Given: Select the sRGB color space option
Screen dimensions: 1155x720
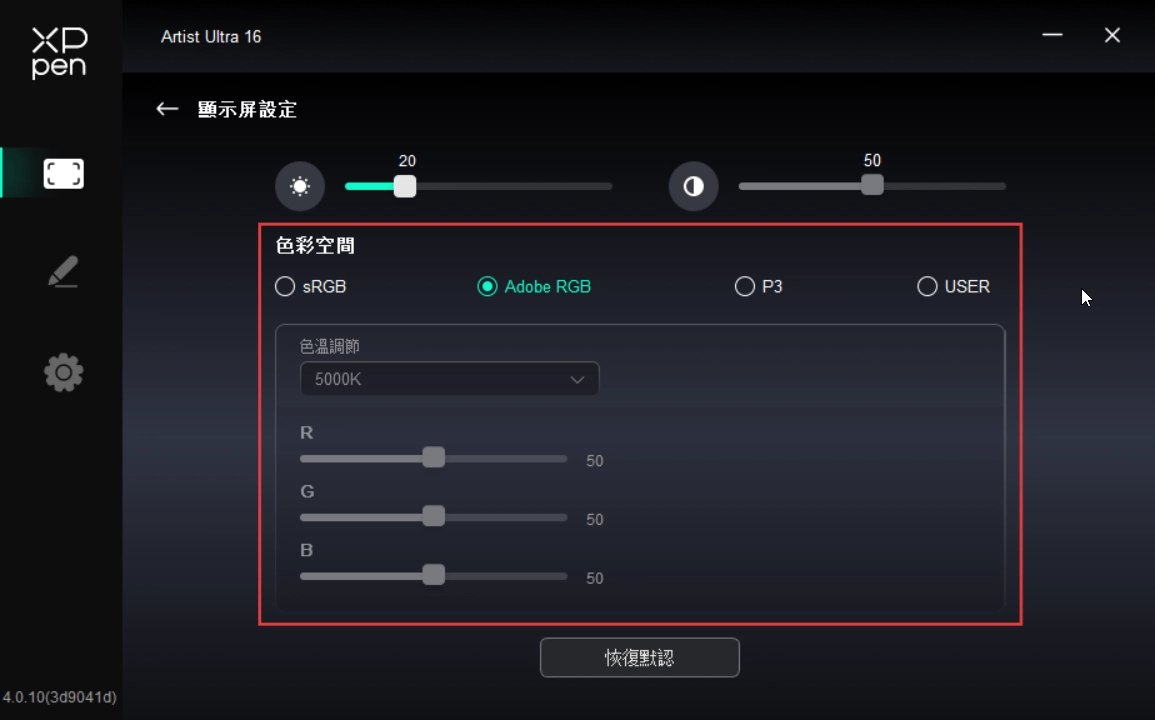Looking at the screenshot, I should (x=310, y=286).
